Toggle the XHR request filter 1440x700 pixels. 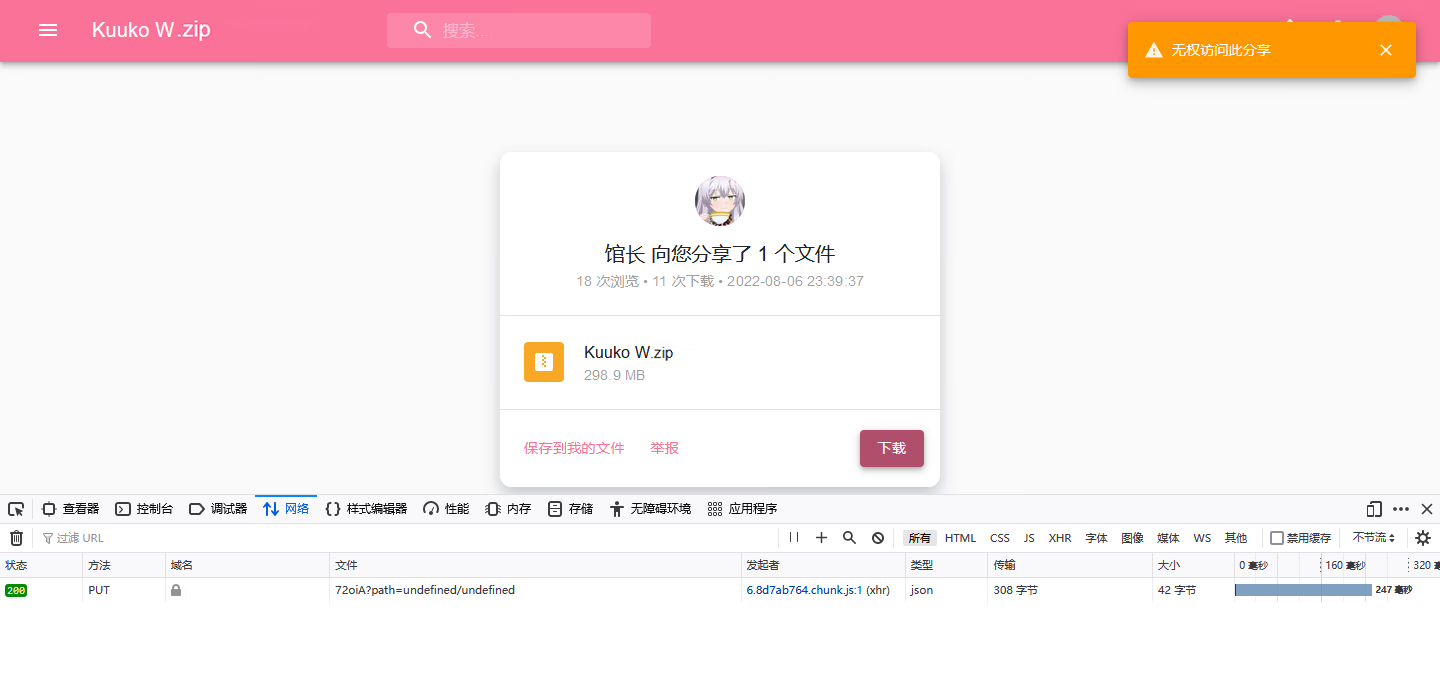point(1060,537)
